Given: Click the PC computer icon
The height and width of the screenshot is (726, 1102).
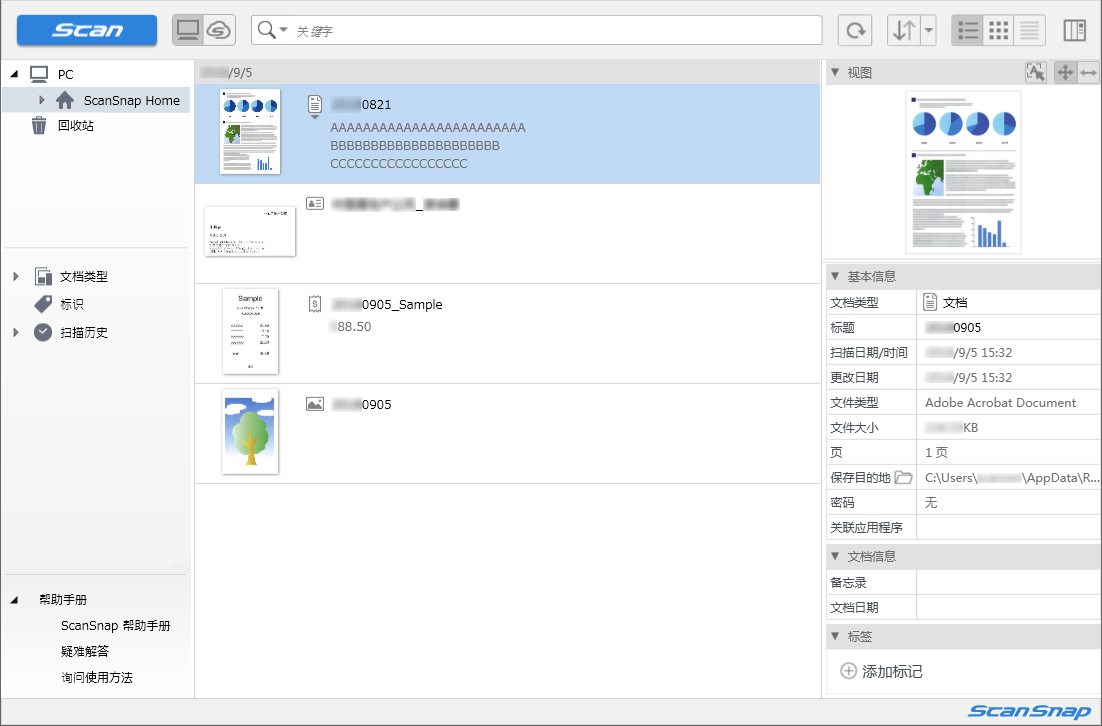Looking at the screenshot, I should click(x=39, y=74).
